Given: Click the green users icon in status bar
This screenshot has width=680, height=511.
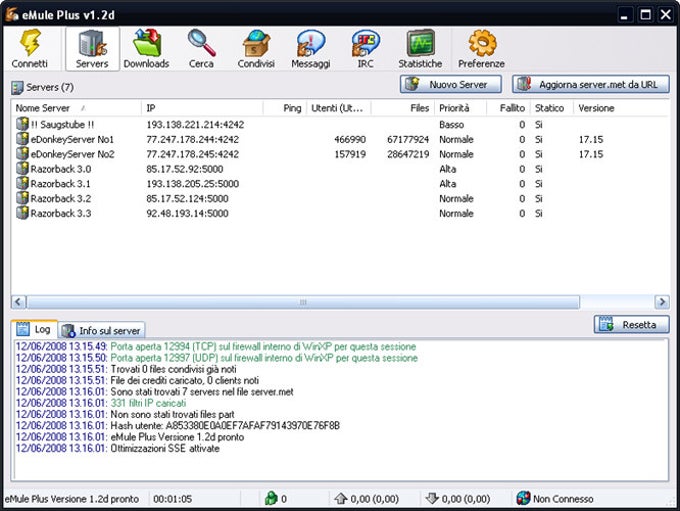Looking at the screenshot, I should point(271,498).
